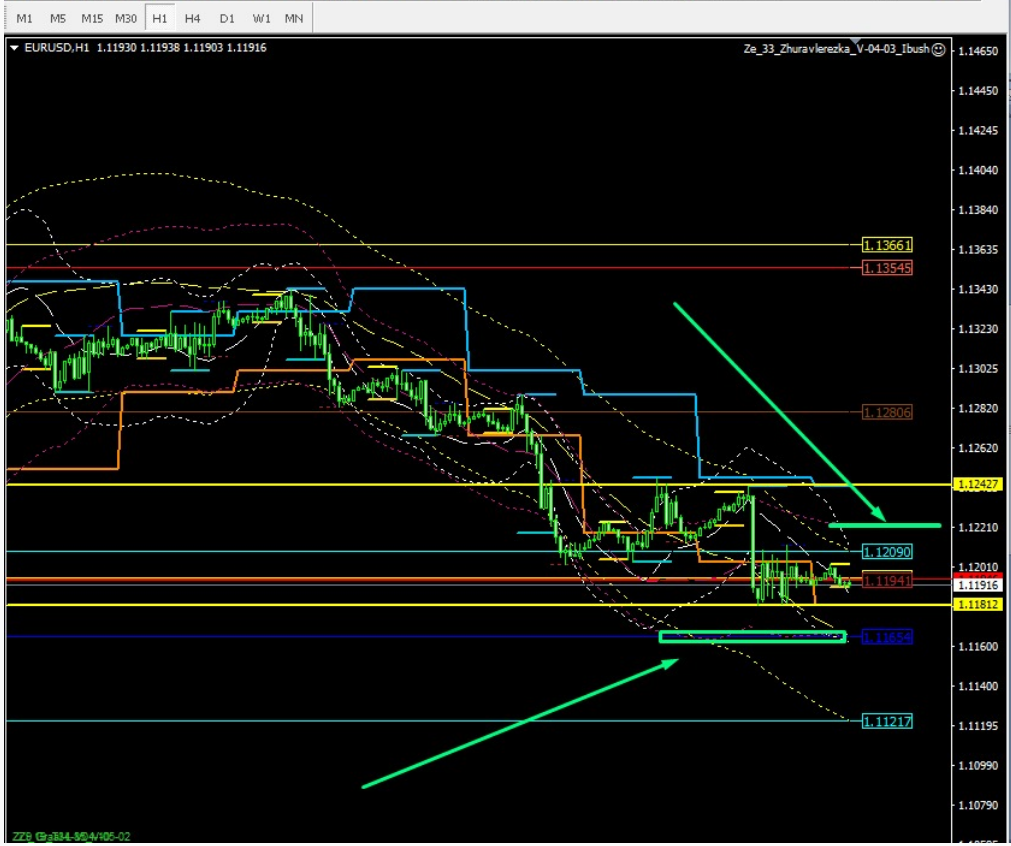Click the red 1.13545 level label
Screen dimensions: 1011x846
pyautogui.click(x=887, y=268)
